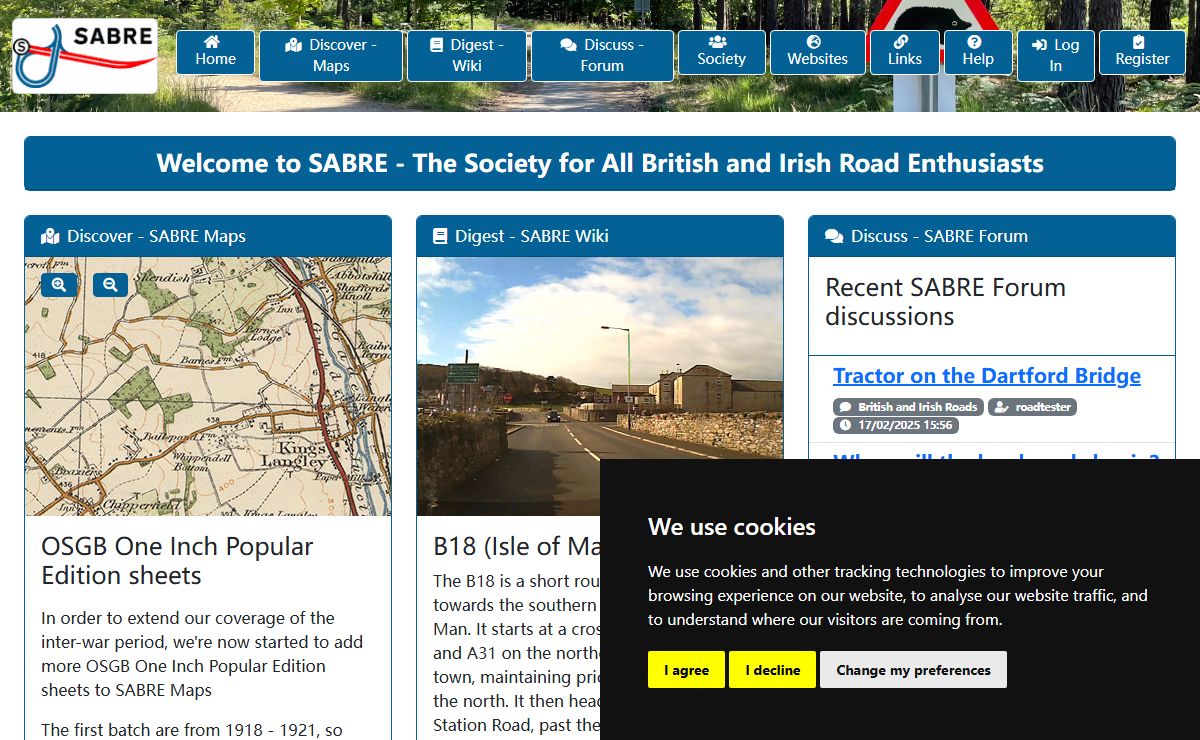Click the We use cookies heading
Viewport: 1200px width, 740px height.
[732, 527]
